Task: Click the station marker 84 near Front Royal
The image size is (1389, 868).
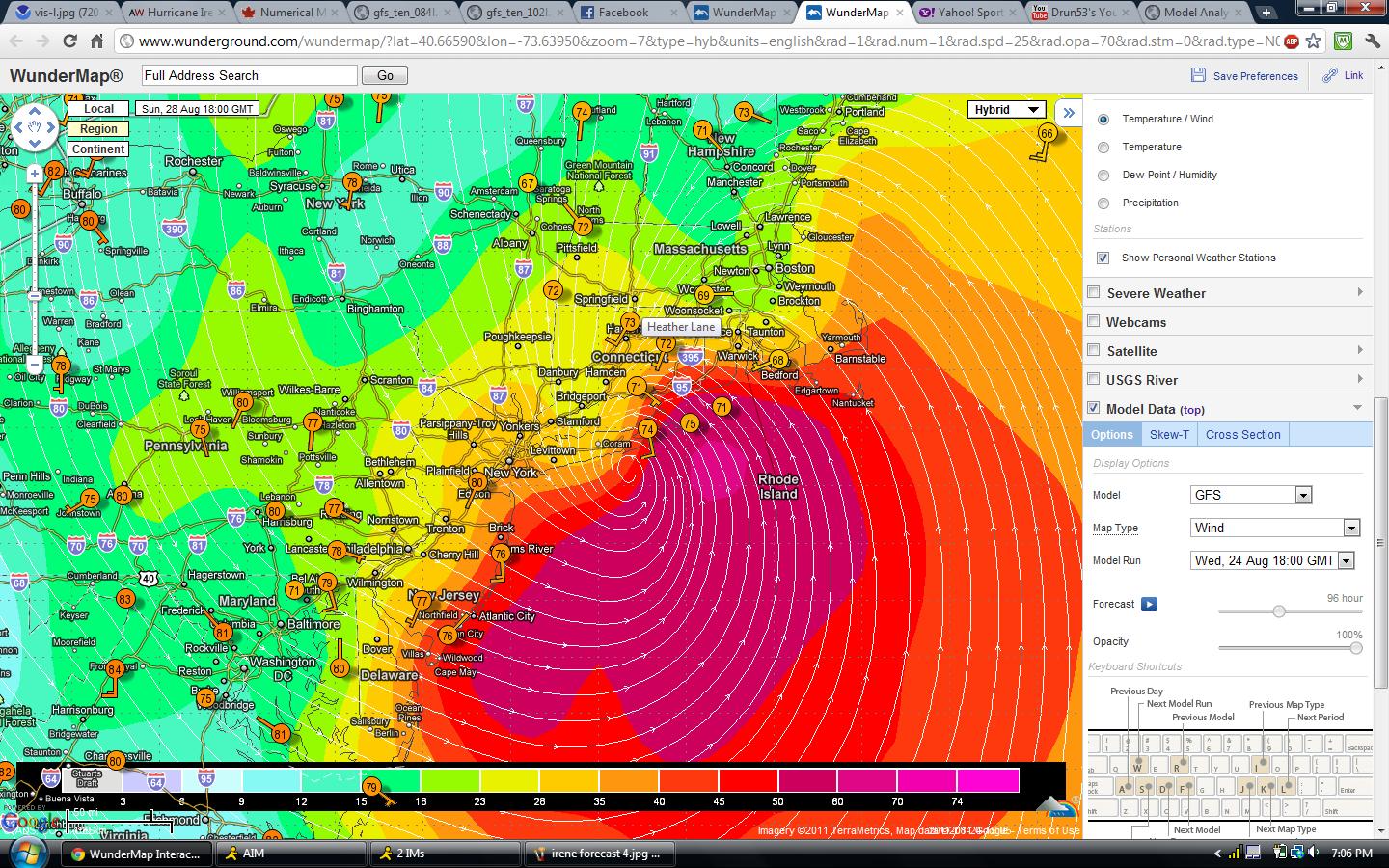Action: 114,669
